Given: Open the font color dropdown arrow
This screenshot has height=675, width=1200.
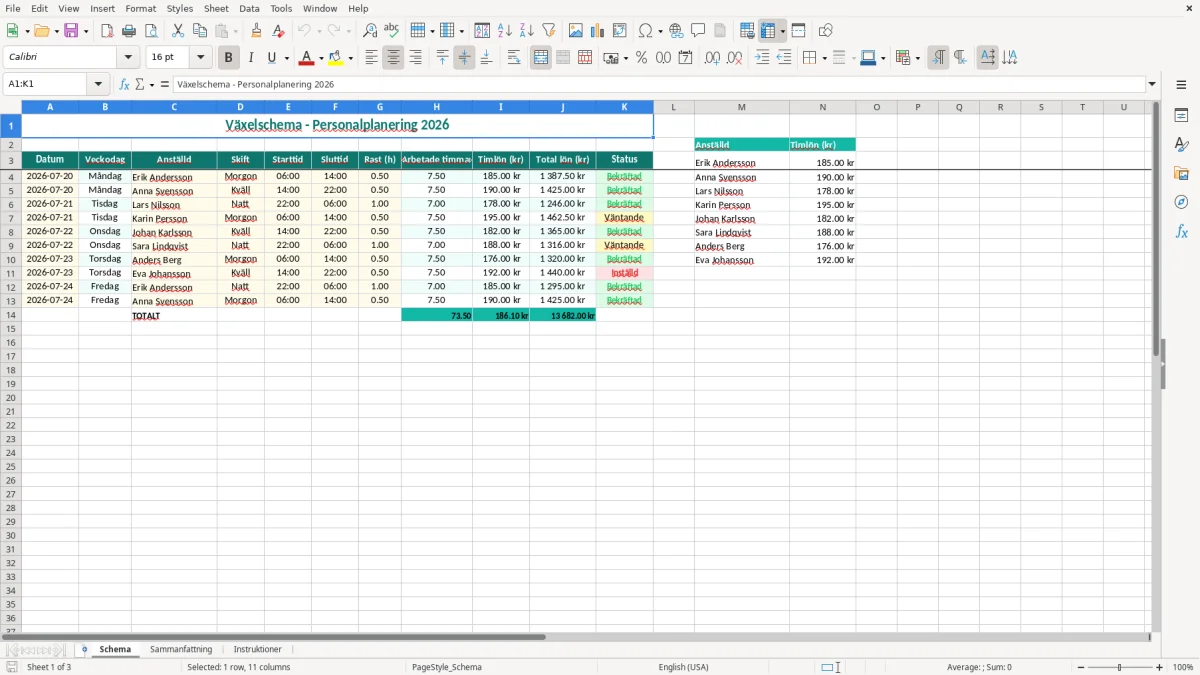Looking at the screenshot, I should pyautogui.click(x=320, y=58).
